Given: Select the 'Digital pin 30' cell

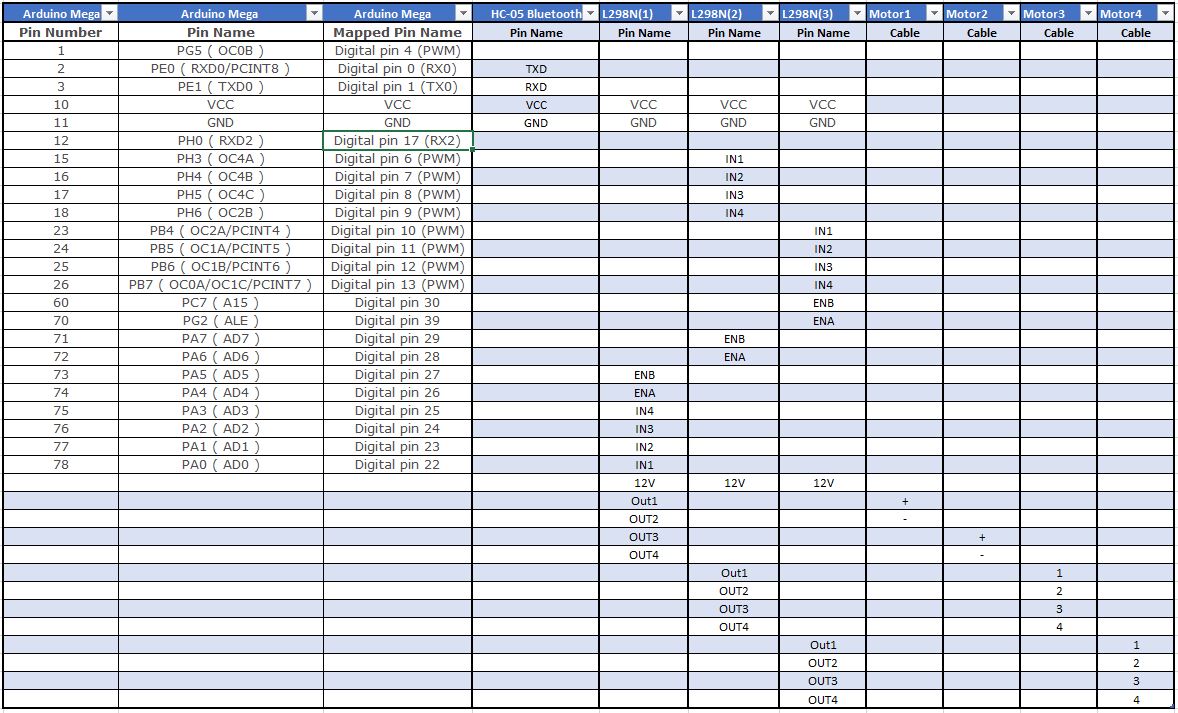Looking at the screenshot, I should (398, 303).
